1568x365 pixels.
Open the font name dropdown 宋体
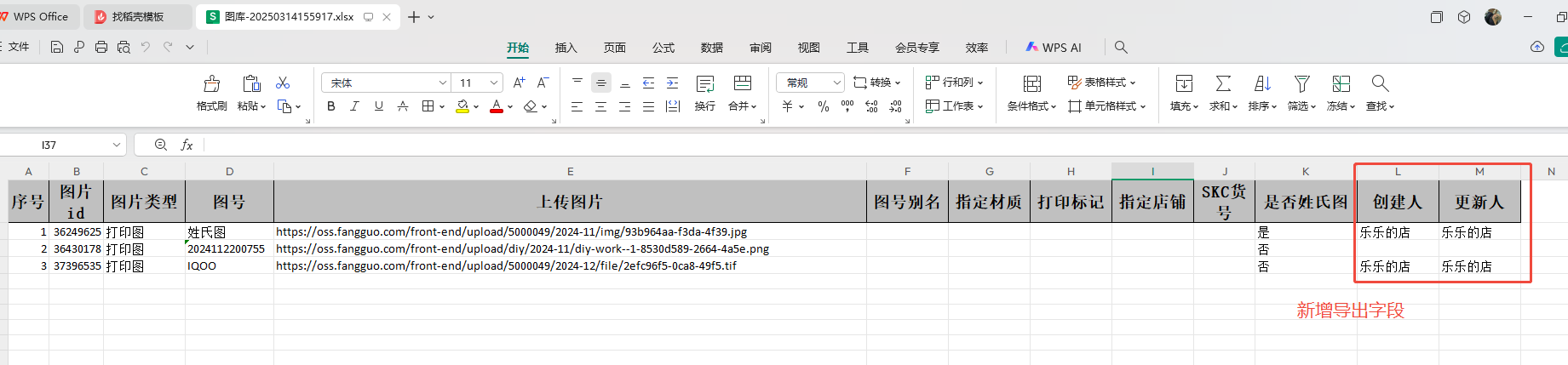point(442,83)
